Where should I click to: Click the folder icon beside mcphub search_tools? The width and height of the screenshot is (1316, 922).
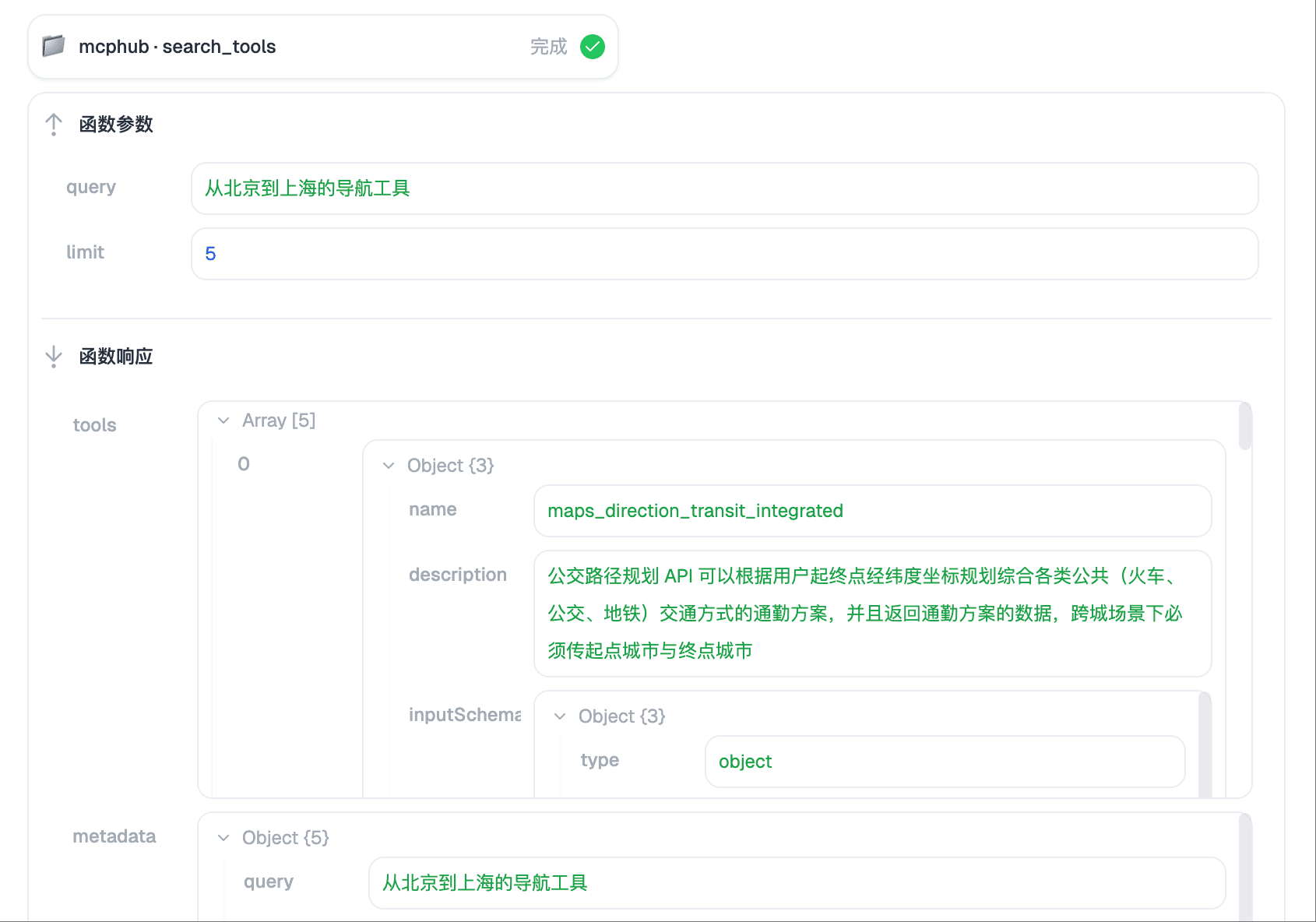(x=53, y=47)
